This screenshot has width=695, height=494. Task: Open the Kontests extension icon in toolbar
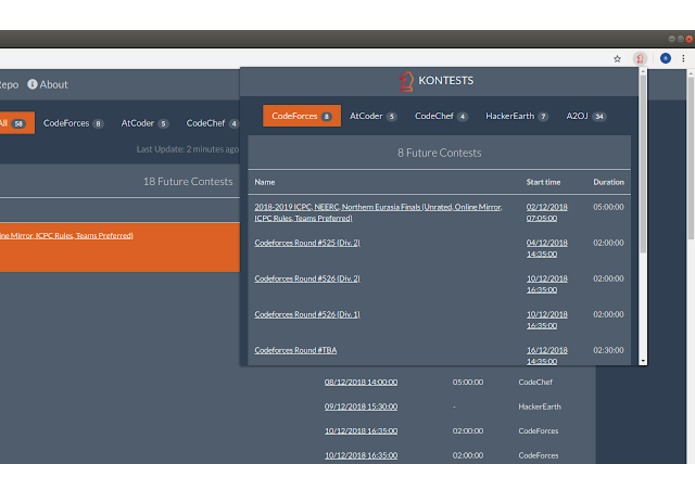[x=640, y=58]
